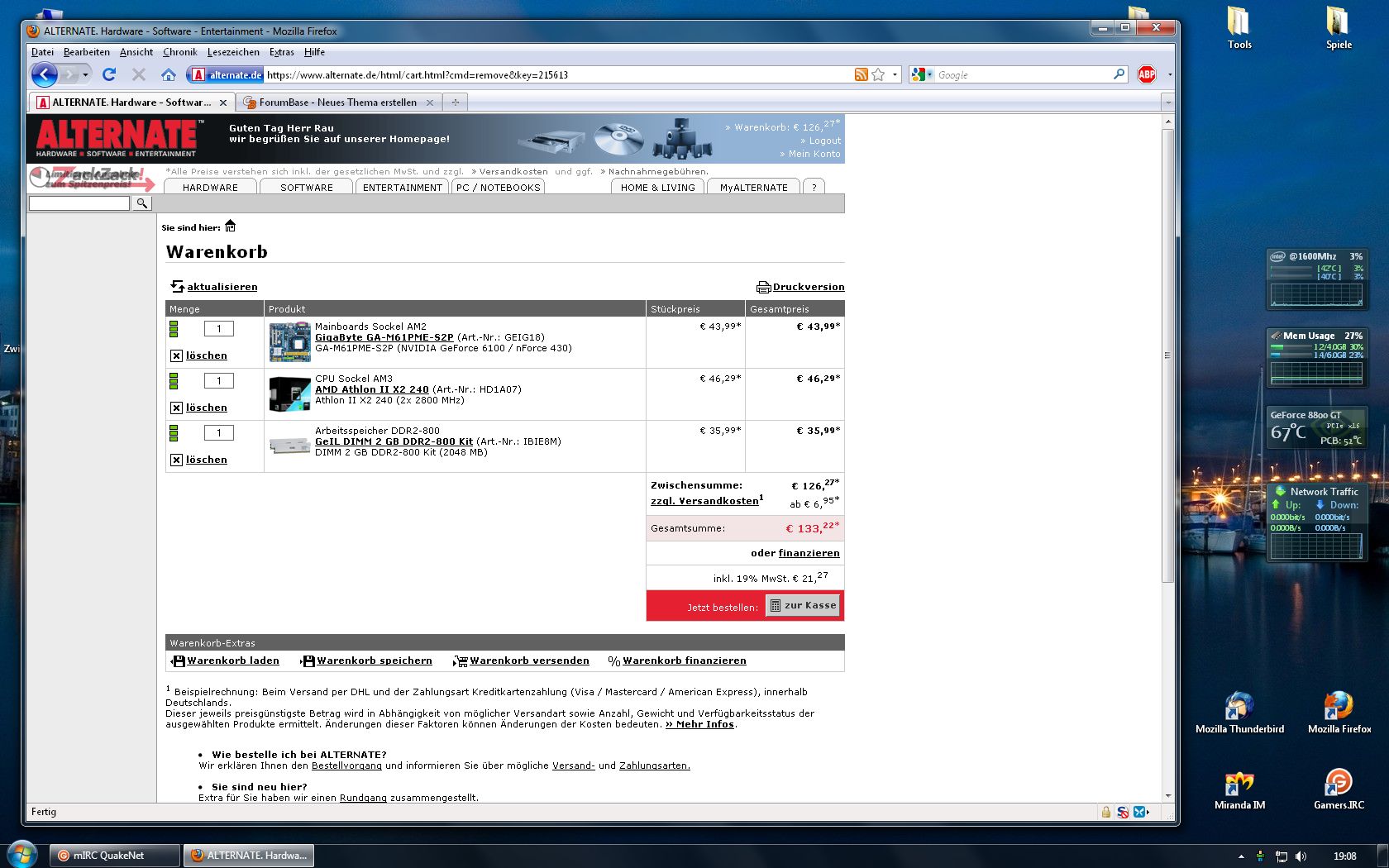Switch to ForumBase - Neues Thema erstellen tab
This screenshot has width=1389, height=868.
[x=338, y=103]
